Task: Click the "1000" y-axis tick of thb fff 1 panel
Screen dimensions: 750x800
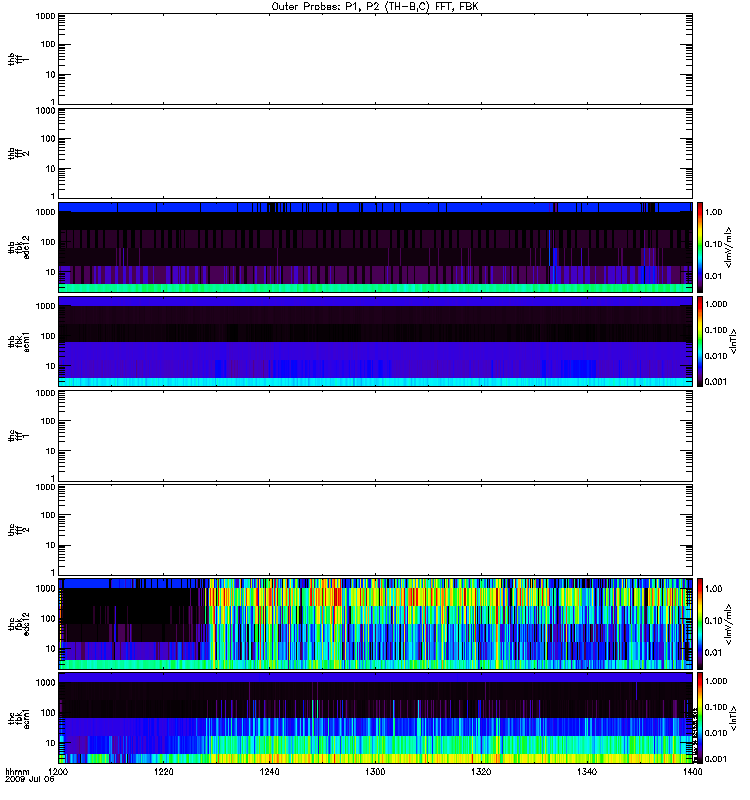Action: coord(45,16)
